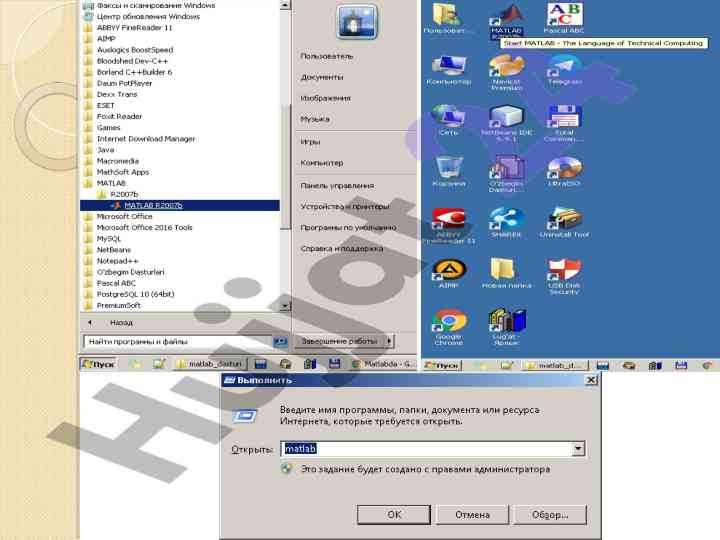Open the MATLAB desktop shortcut
Image resolution: width=720 pixels, height=540 pixels.
[507, 17]
